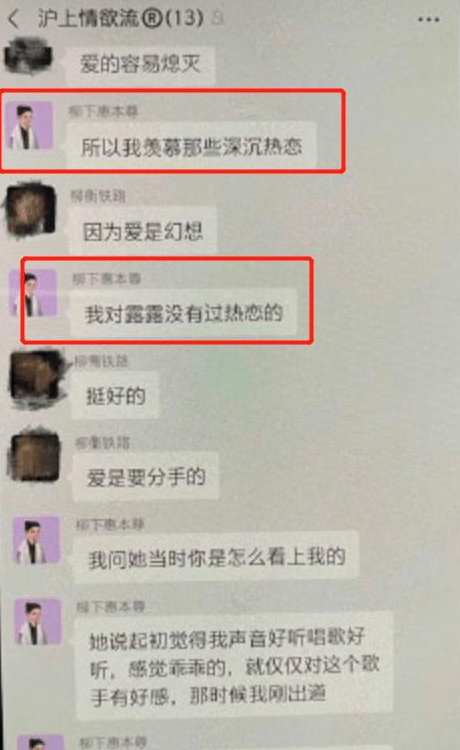This screenshot has height=750, width=460.
Task: Select the message 因为爱是幻想
Action: pyautogui.click(x=142, y=231)
